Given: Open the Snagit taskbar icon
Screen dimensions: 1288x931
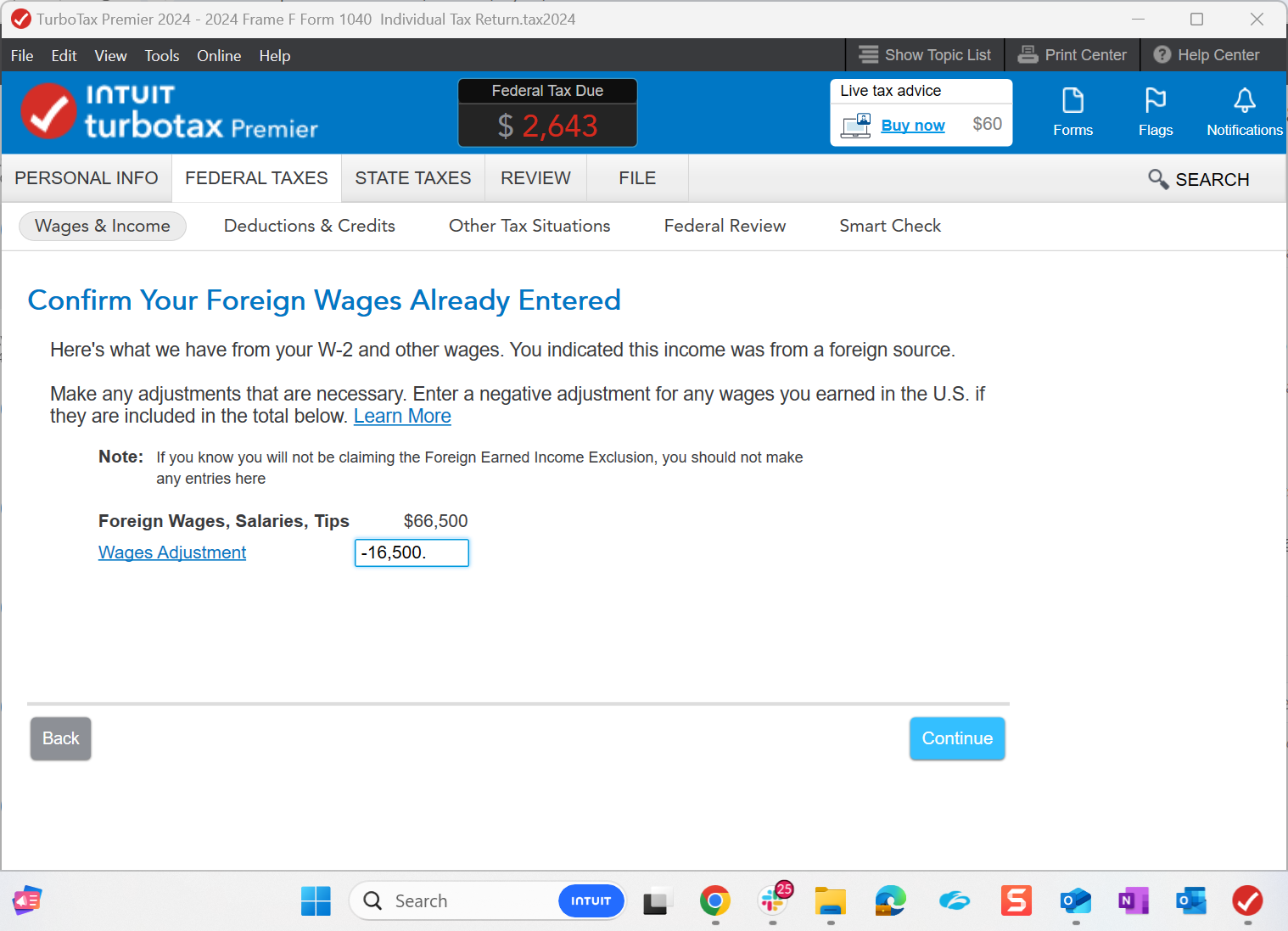Looking at the screenshot, I should pyautogui.click(x=1016, y=900).
